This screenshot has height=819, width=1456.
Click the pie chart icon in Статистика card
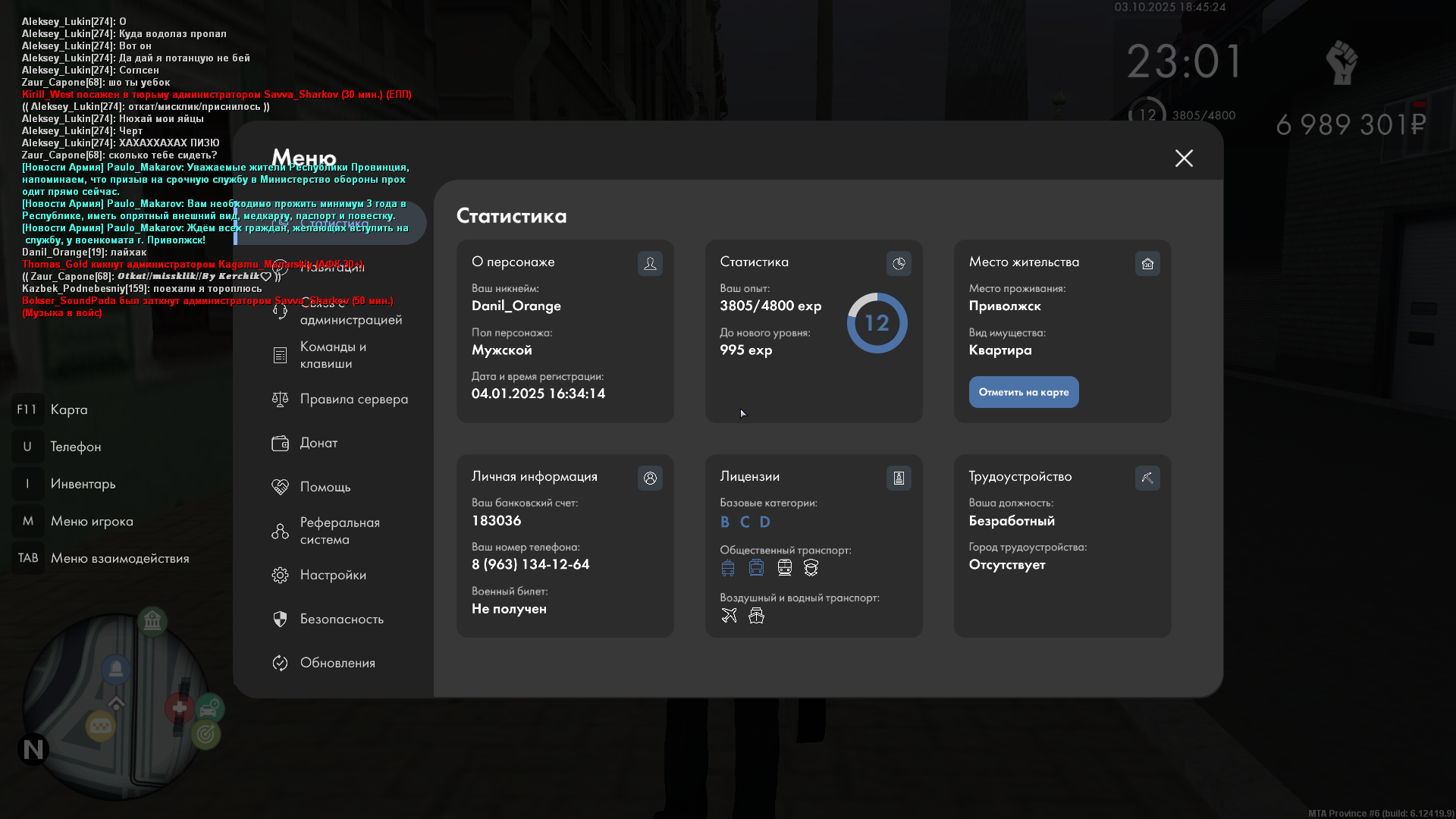pyautogui.click(x=899, y=263)
